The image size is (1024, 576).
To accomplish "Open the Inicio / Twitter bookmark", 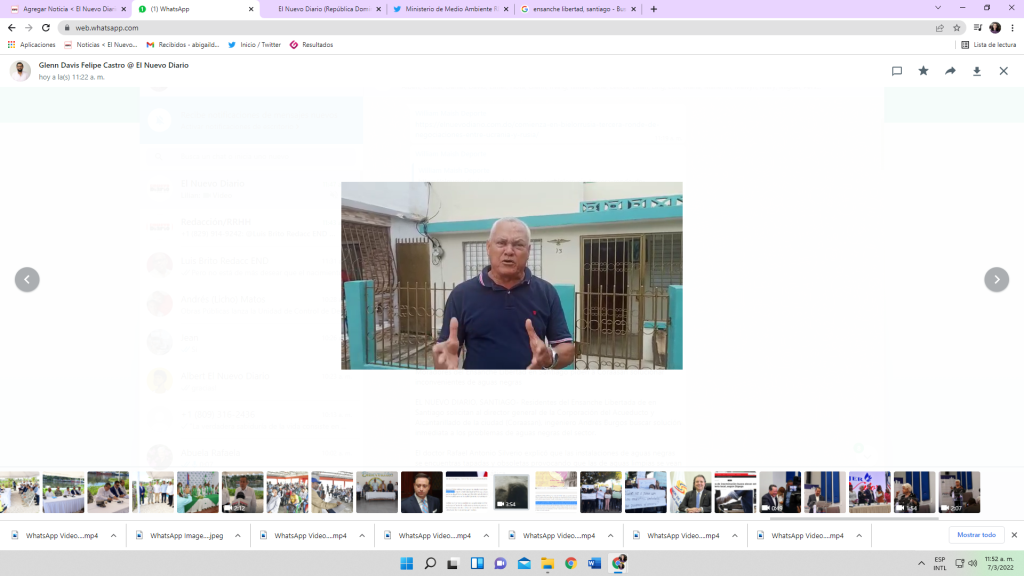I will click(255, 45).
